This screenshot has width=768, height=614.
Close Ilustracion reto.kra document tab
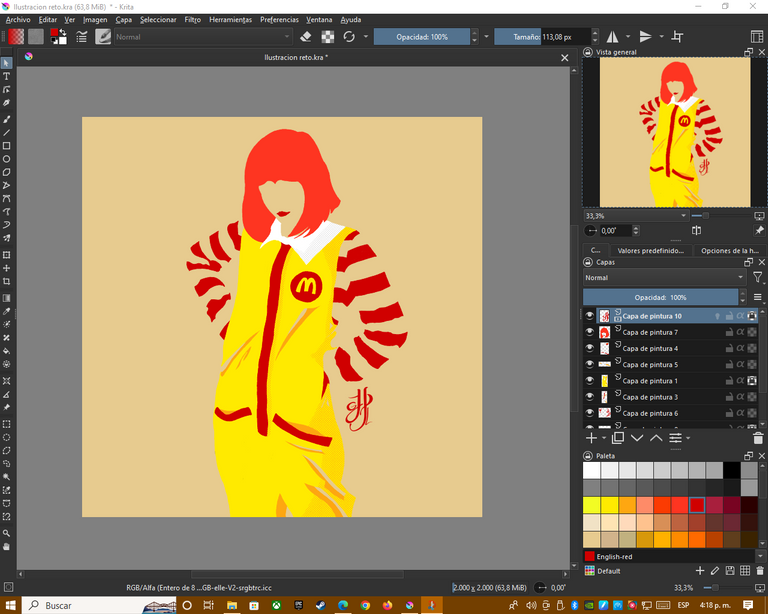pyautogui.click(x=565, y=57)
